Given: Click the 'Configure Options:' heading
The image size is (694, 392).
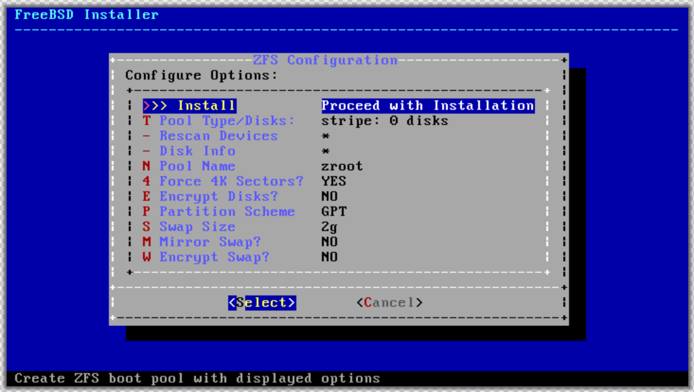Looking at the screenshot, I should [x=201, y=75].
